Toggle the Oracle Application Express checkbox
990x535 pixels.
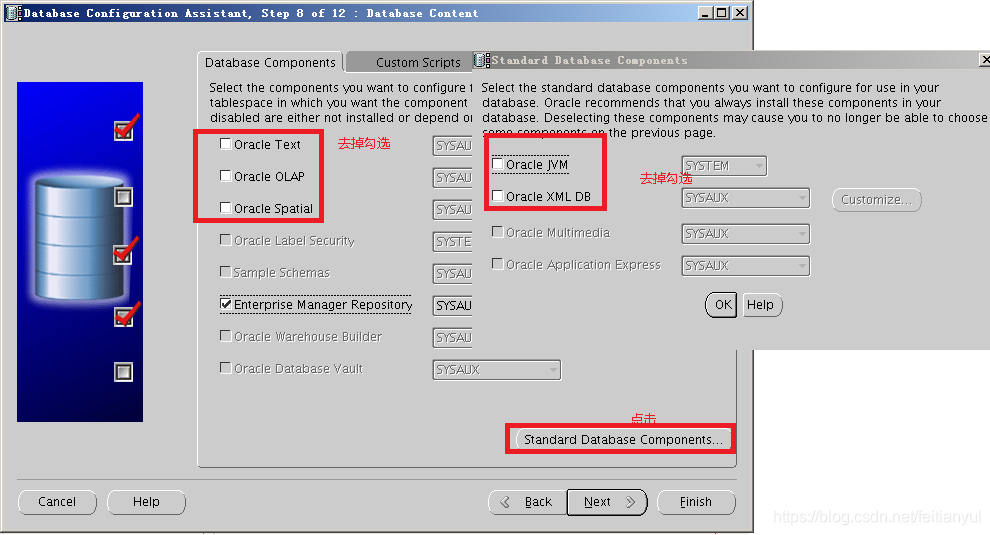click(498, 264)
